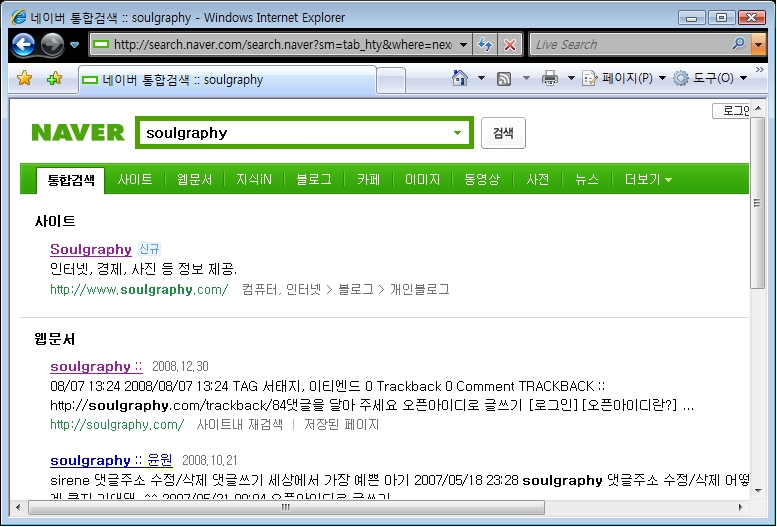Switch to the 이미지 tab
777x527 pixels.
tap(423, 179)
